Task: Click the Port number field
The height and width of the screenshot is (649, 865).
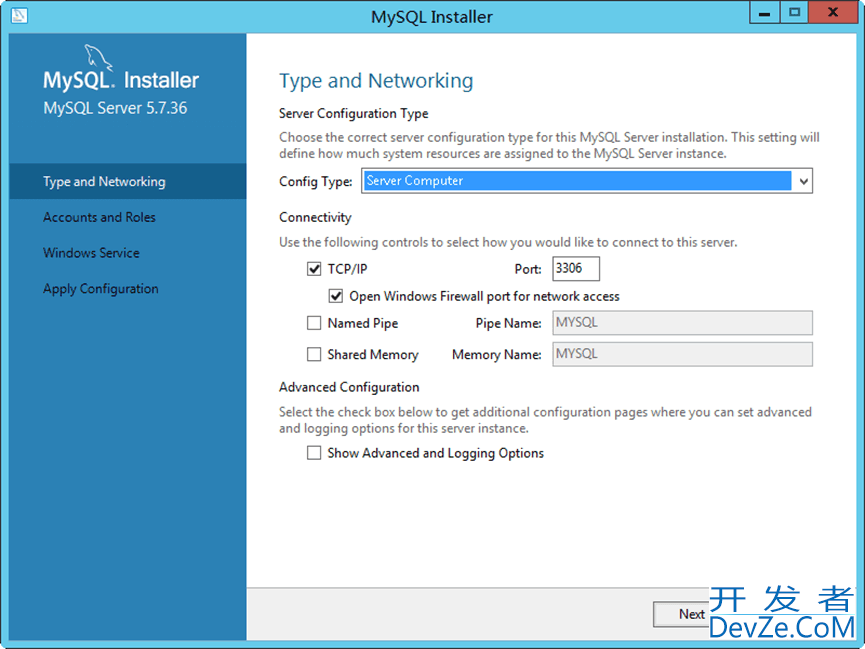Action: pos(576,269)
